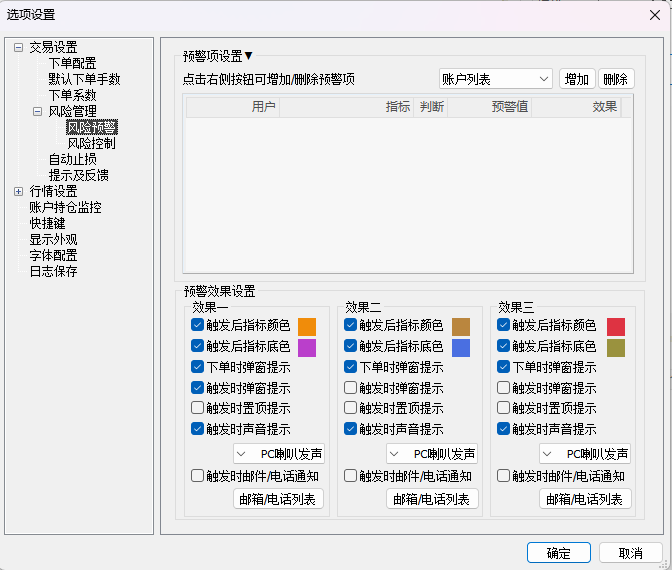Pick 效果一 orange indicator color swatch
The height and width of the screenshot is (570, 672).
click(307, 327)
